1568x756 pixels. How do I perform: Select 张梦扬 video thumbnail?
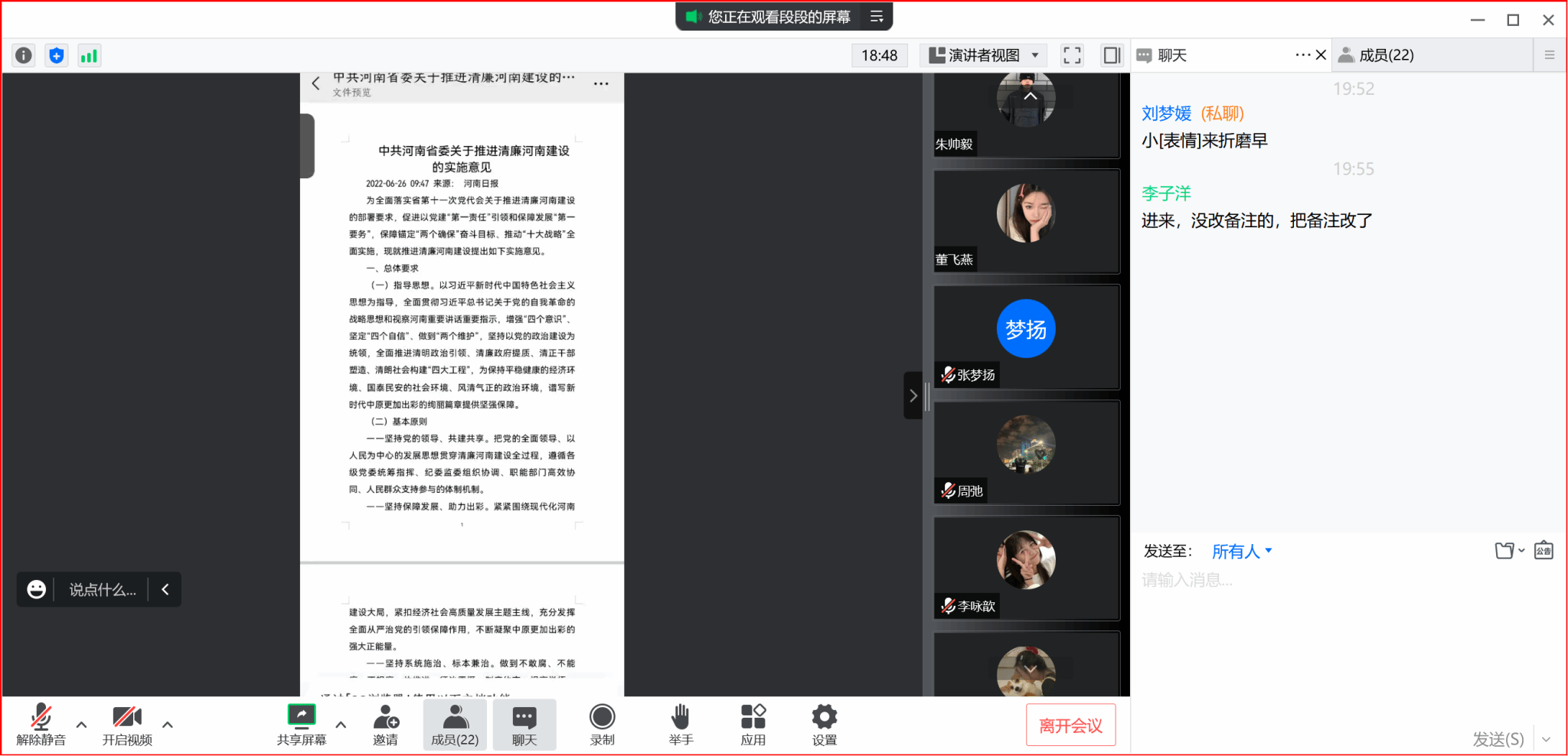(x=1027, y=337)
